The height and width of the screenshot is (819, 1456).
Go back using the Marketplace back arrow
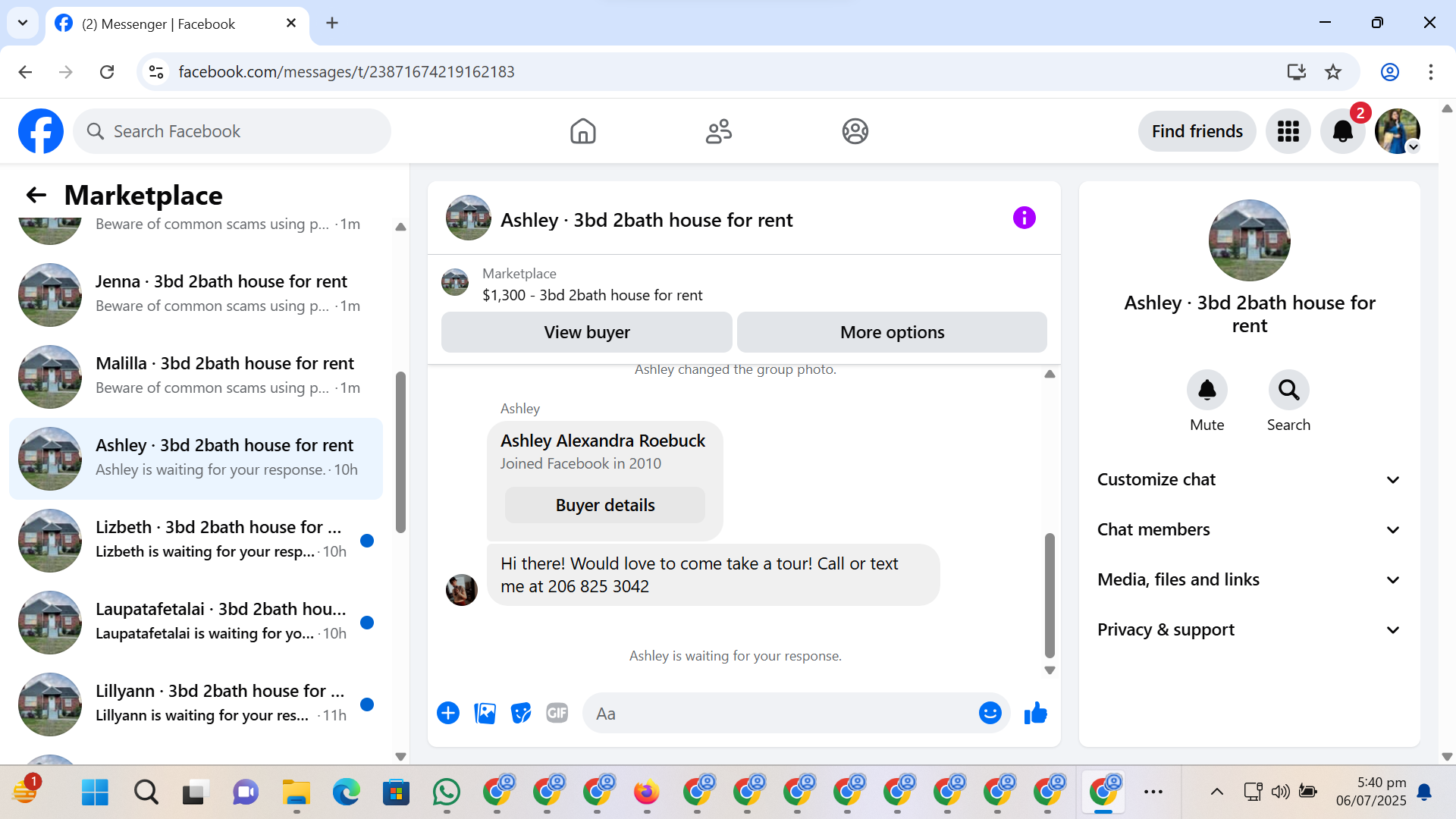click(36, 196)
